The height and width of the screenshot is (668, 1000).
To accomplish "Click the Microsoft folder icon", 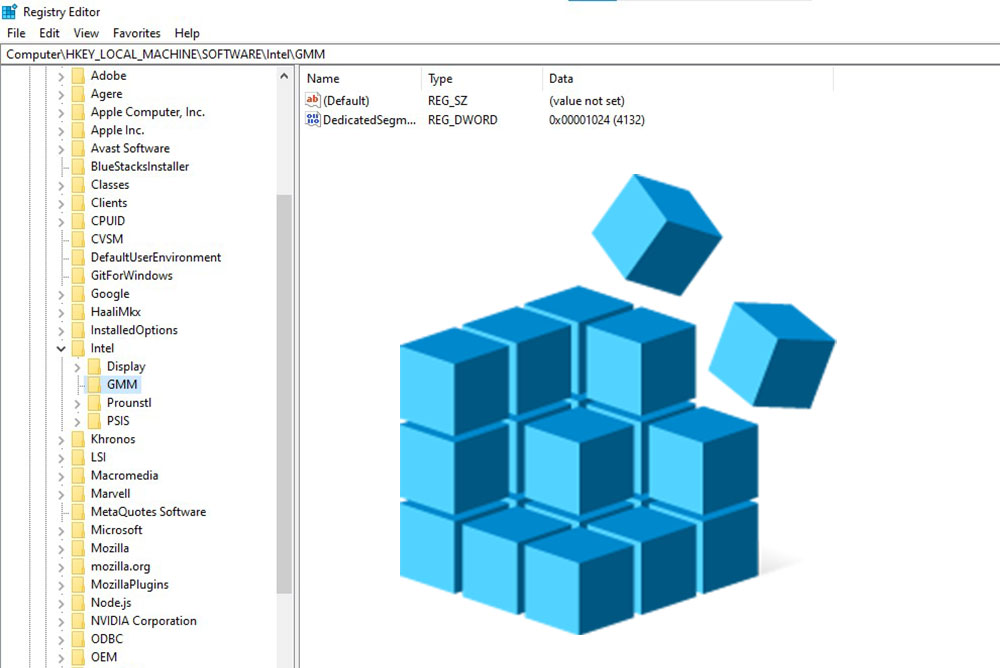I will [80, 529].
